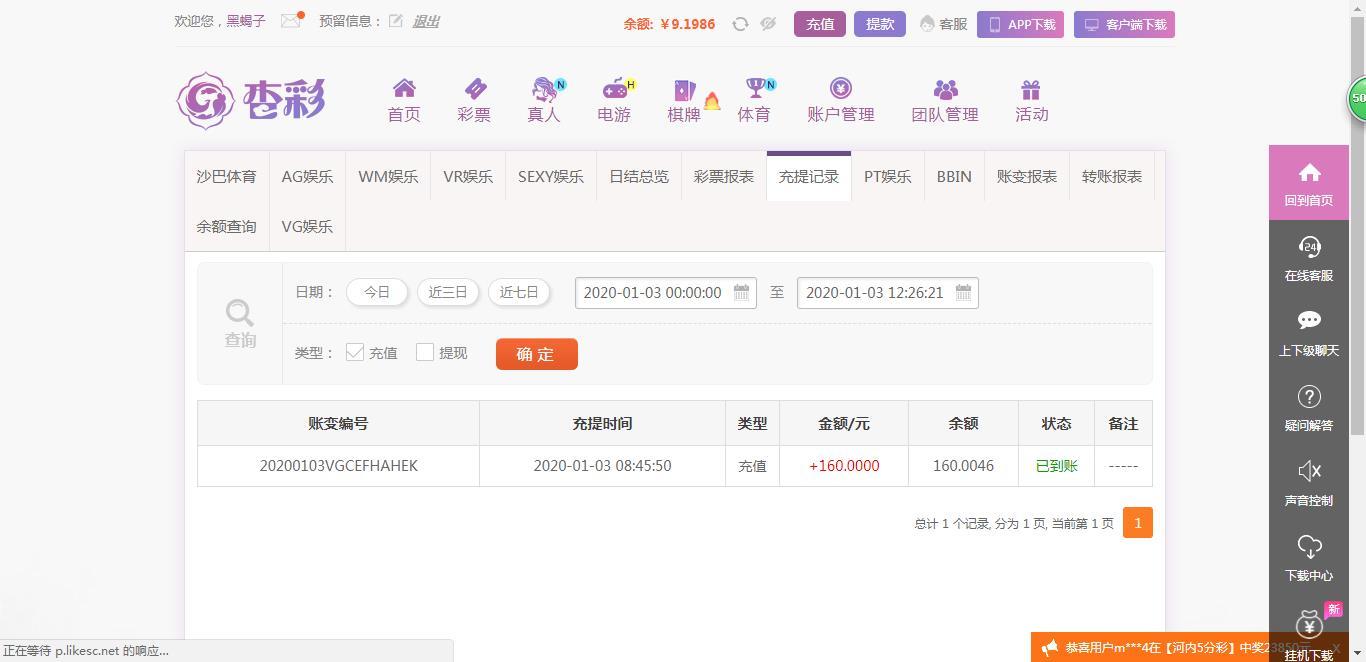Toggle balance visibility eye icon
Screen dimensions: 1366x662
(x=768, y=24)
